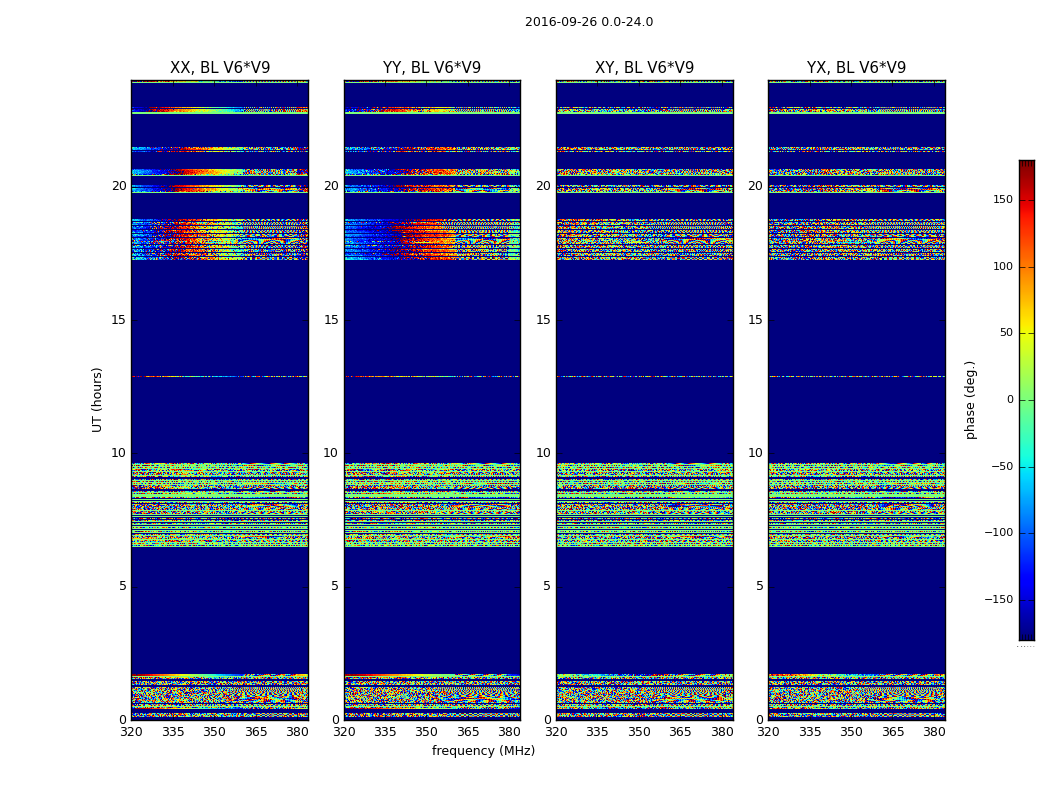Select the XY, BL V6*V9 panel title
This screenshot has width=1050, height=800.
tap(644, 68)
